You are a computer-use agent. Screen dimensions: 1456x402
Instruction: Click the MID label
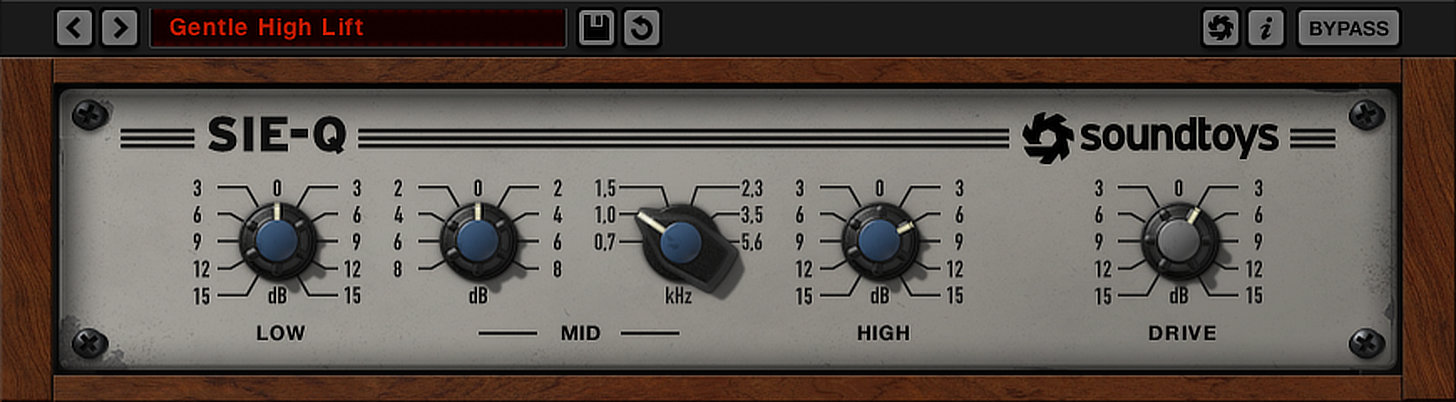pyautogui.click(x=580, y=333)
